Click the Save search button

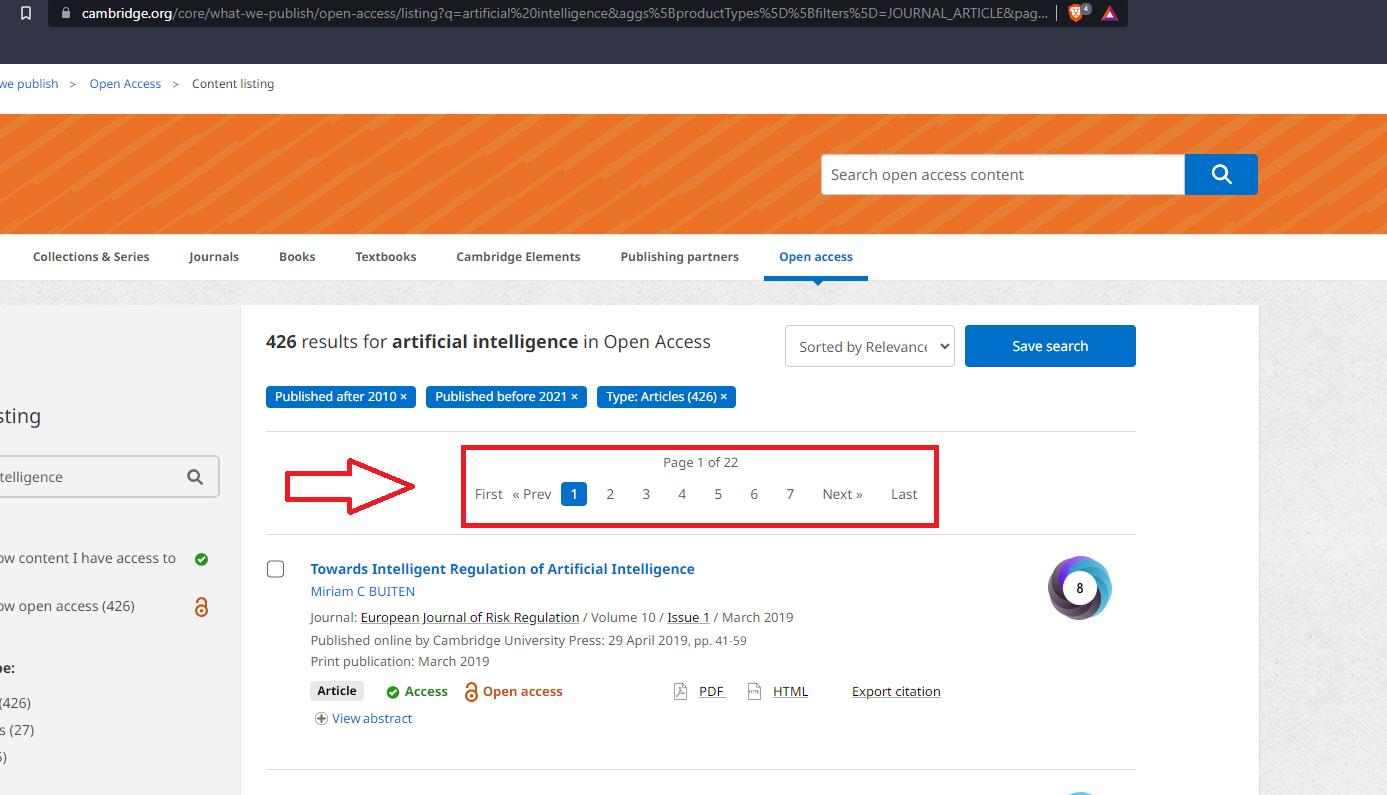click(x=1050, y=346)
